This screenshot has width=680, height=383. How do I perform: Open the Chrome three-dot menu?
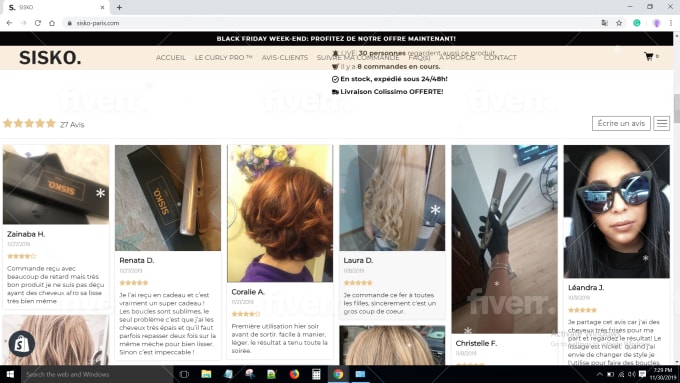tap(671, 23)
